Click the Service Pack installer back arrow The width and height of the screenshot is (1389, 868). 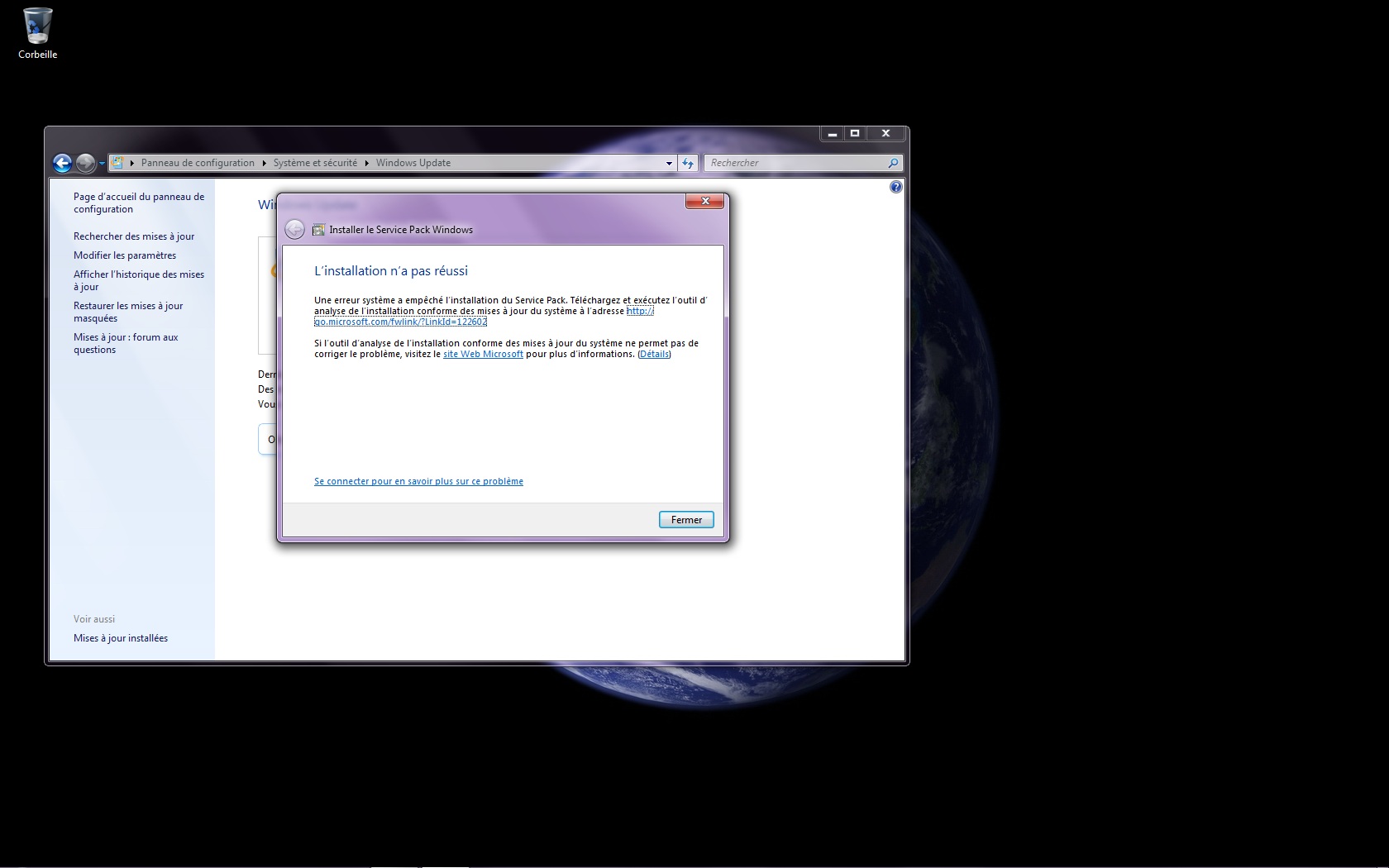(x=294, y=230)
